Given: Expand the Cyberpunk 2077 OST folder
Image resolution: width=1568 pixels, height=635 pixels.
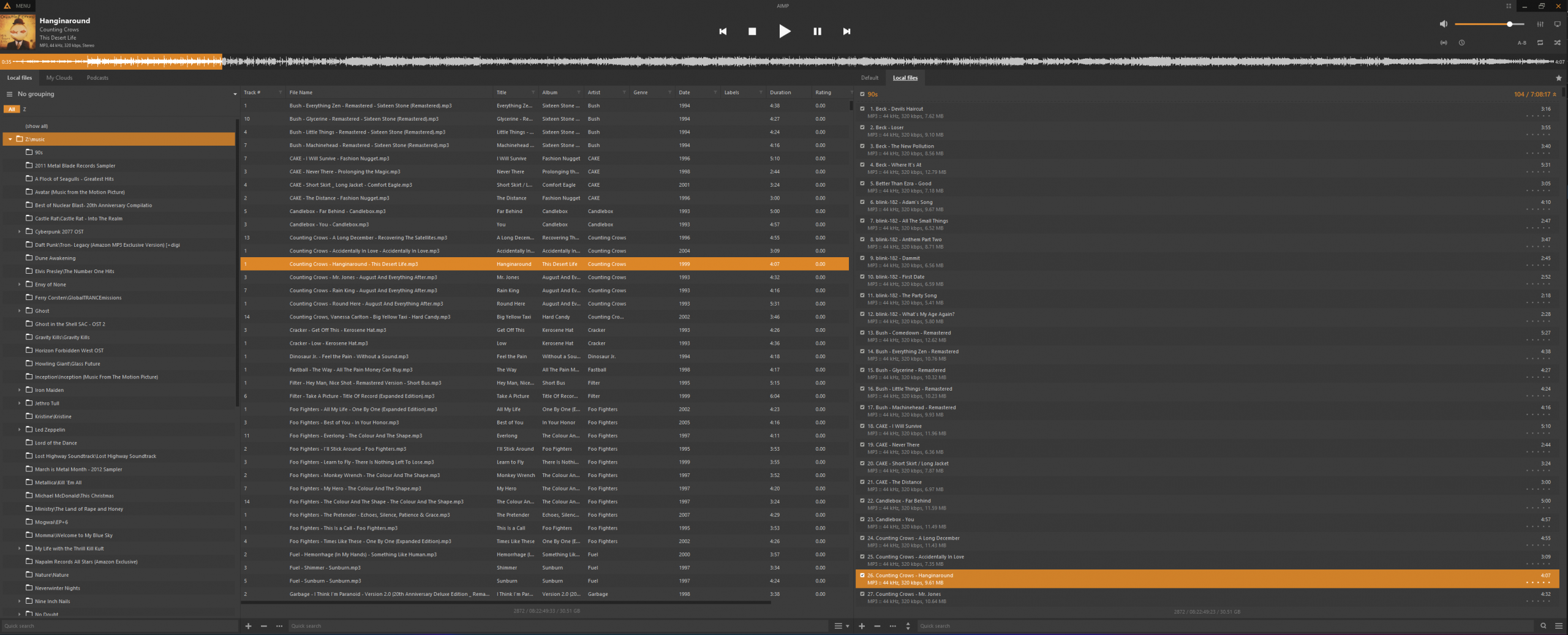Looking at the screenshot, I should pyautogui.click(x=20, y=231).
